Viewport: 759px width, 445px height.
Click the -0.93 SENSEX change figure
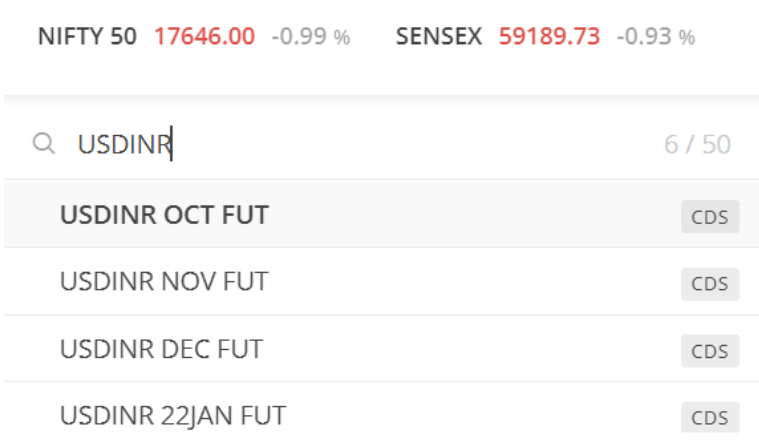pyautogui.click(x=644, y=36)
